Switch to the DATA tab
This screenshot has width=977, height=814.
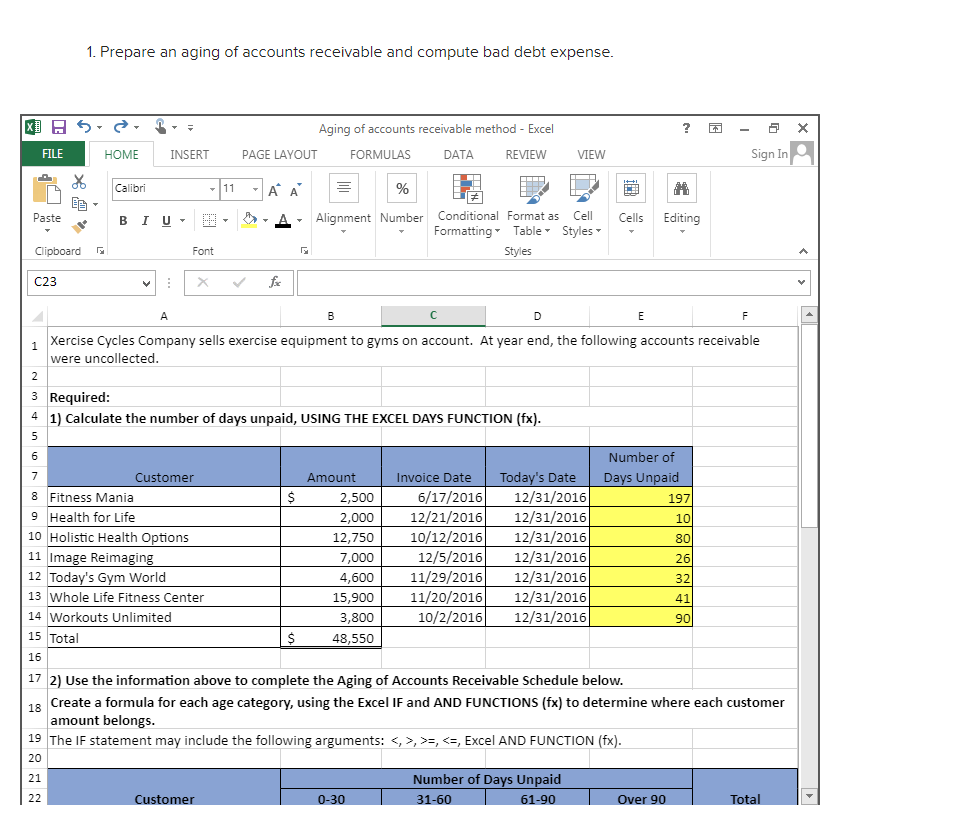click(x=458, y=155)
